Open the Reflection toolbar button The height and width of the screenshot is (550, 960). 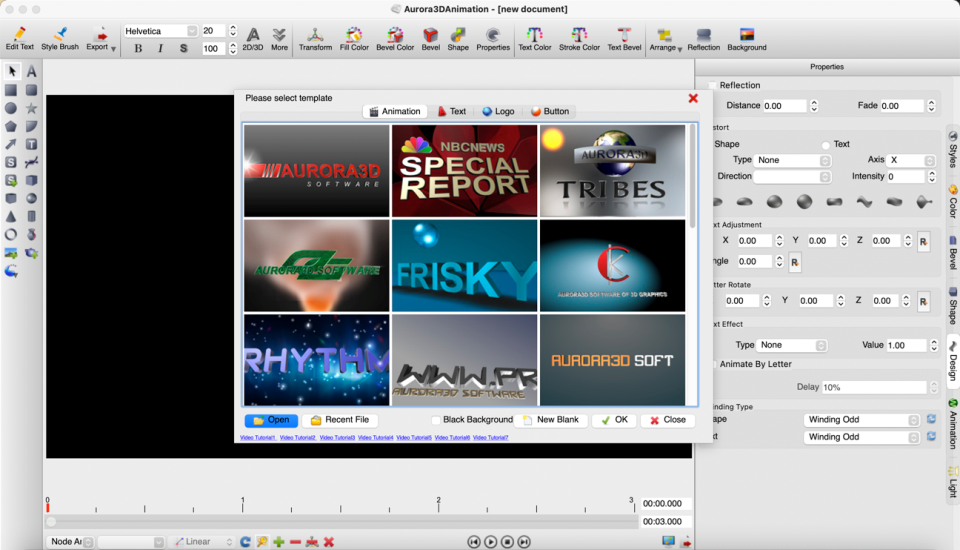(x=703, y=39)
